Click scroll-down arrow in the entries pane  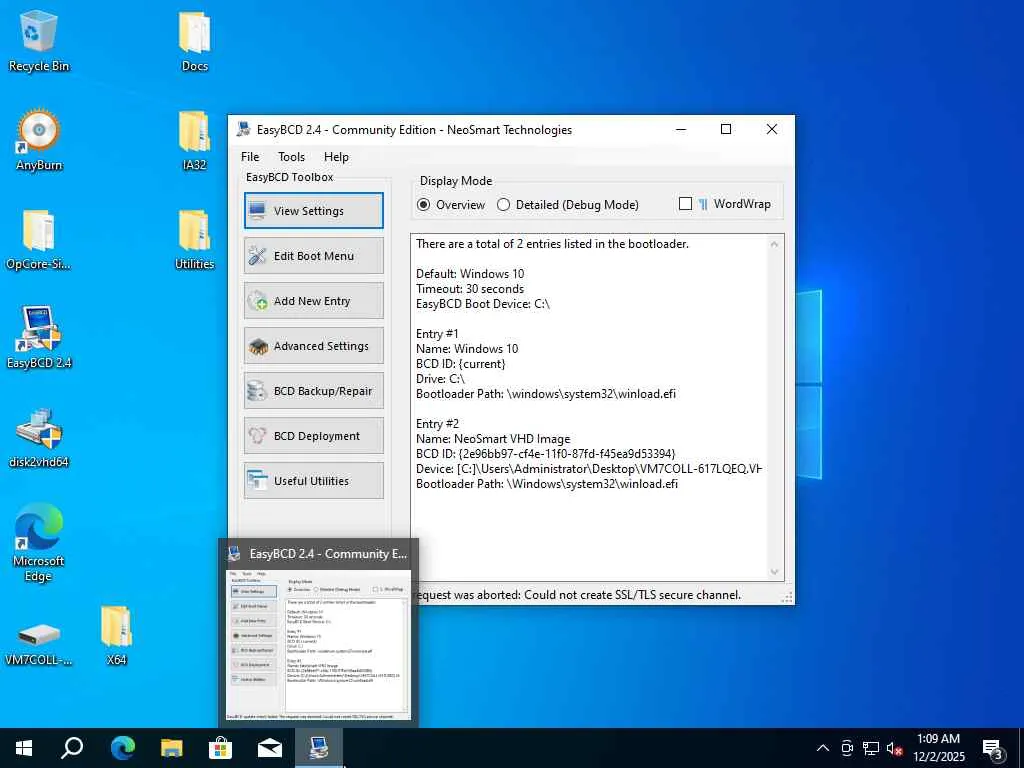775,572
